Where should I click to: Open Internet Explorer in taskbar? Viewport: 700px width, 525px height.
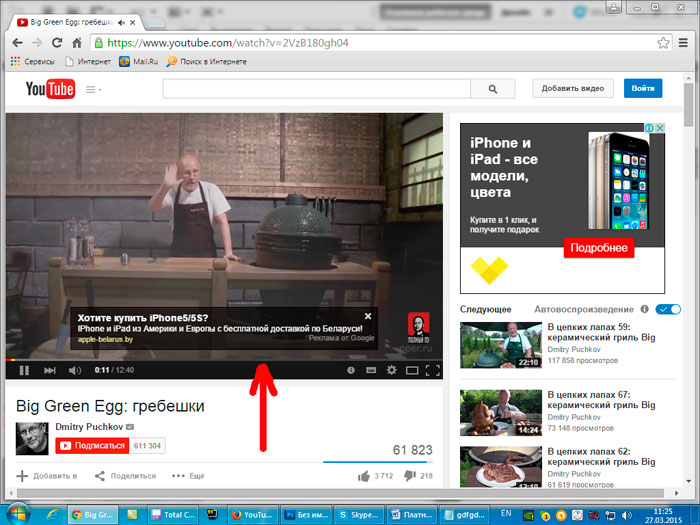click(x=52, y=515)
